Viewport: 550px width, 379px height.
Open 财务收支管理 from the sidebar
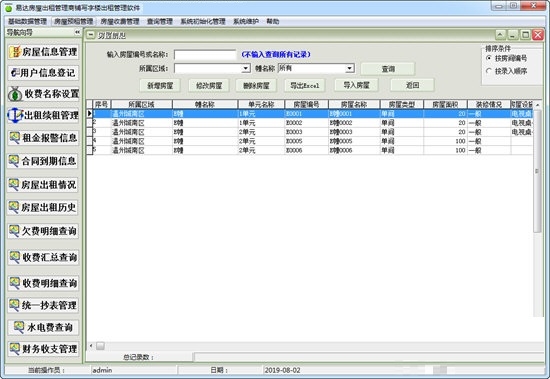tap(43, 349)
